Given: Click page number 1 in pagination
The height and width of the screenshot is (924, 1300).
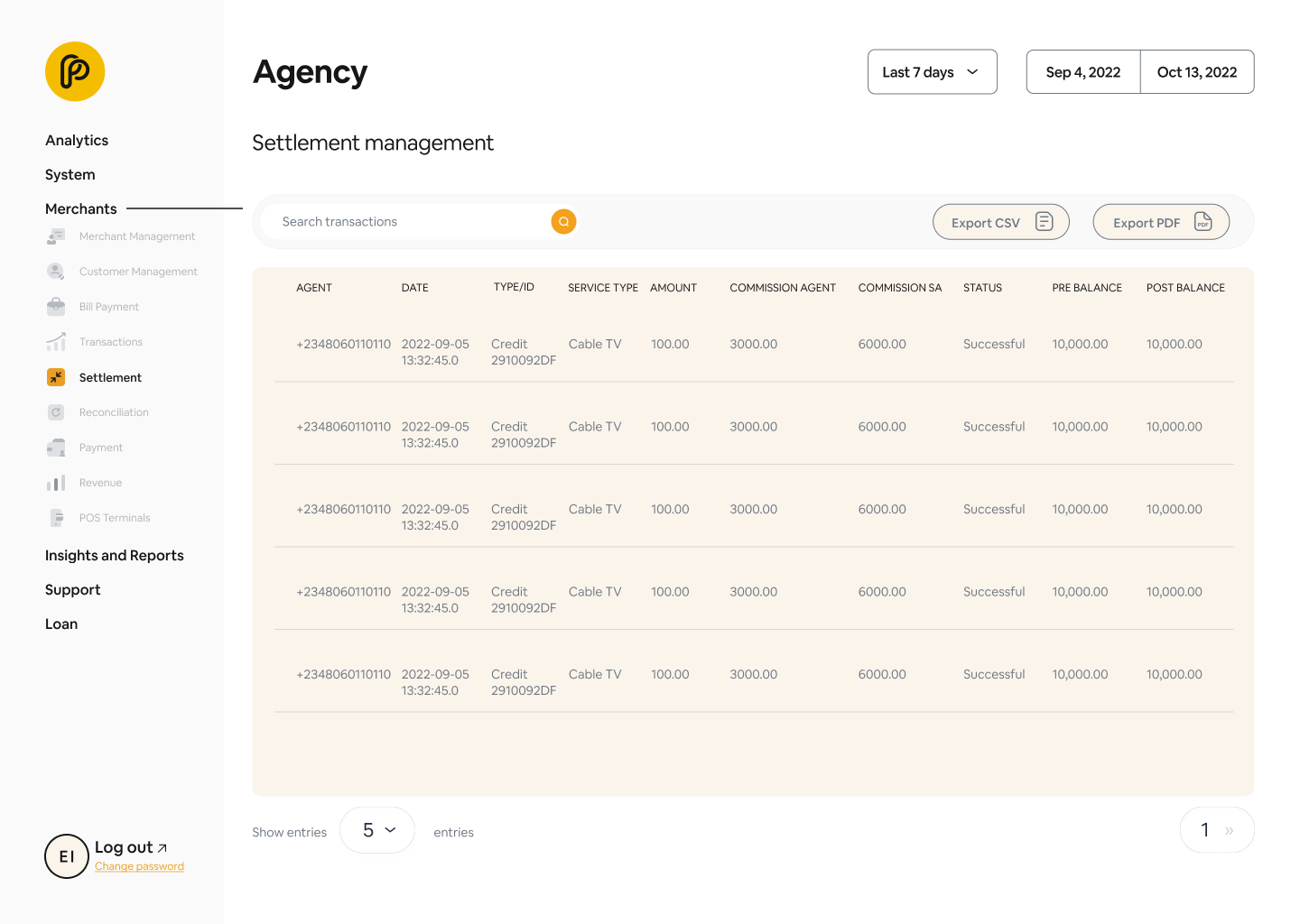Looking at the screenshot, I should [1204, 830].
